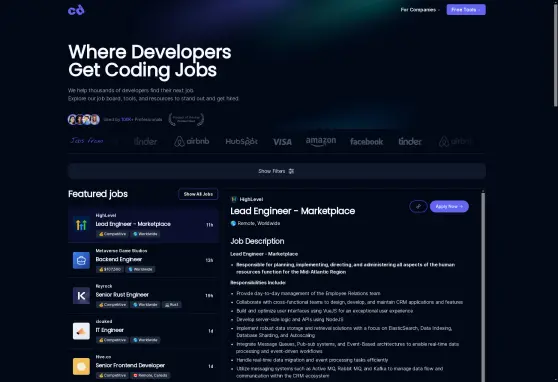Click Competitive tag on Senior Frontend Developer

[112, 375]
